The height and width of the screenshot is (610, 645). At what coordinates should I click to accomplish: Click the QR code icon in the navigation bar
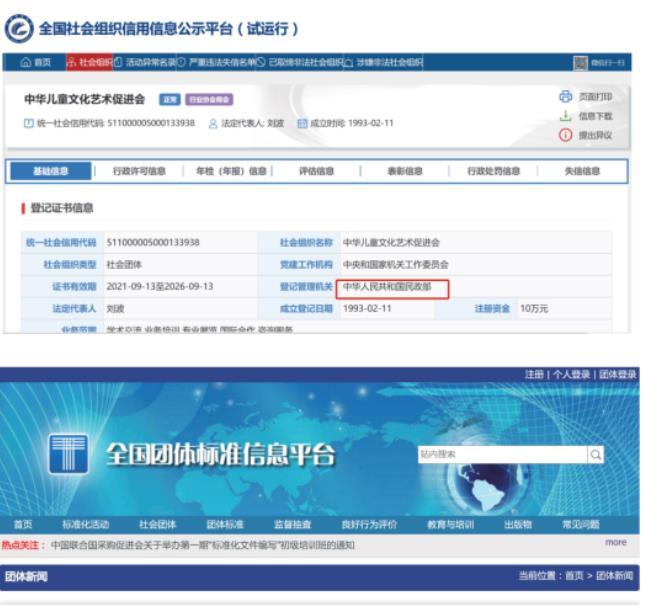[x=580, y=63]
